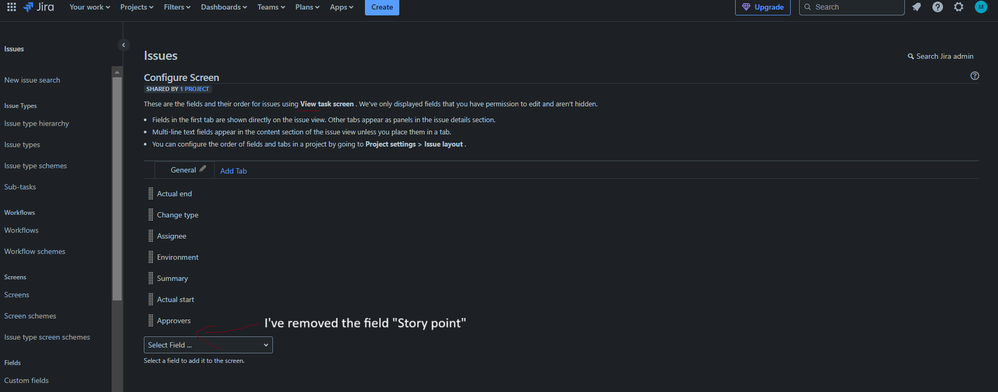
Task: Expand the Projects menu
Action: click(137, 7)
